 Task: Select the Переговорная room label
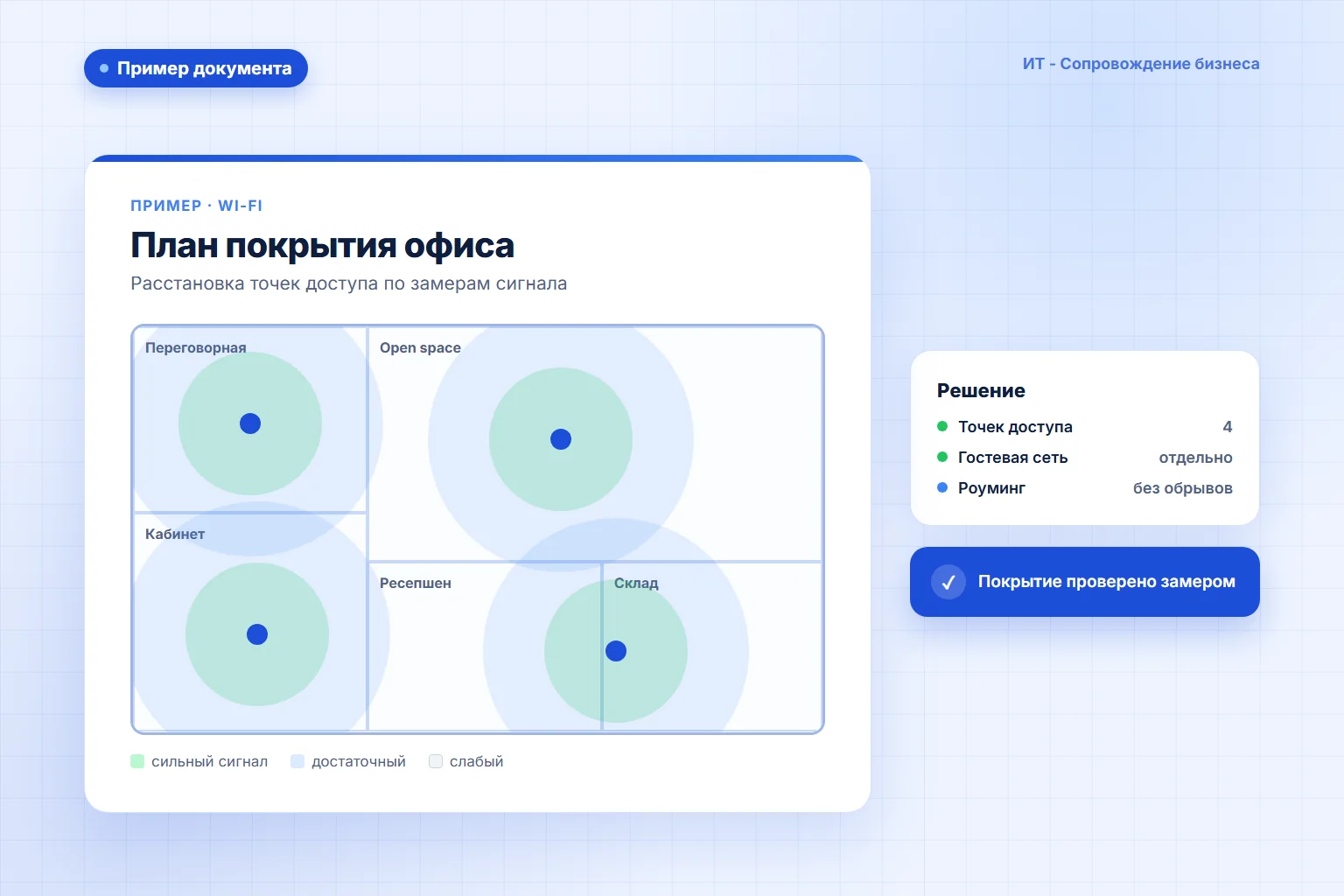point(196,347)
